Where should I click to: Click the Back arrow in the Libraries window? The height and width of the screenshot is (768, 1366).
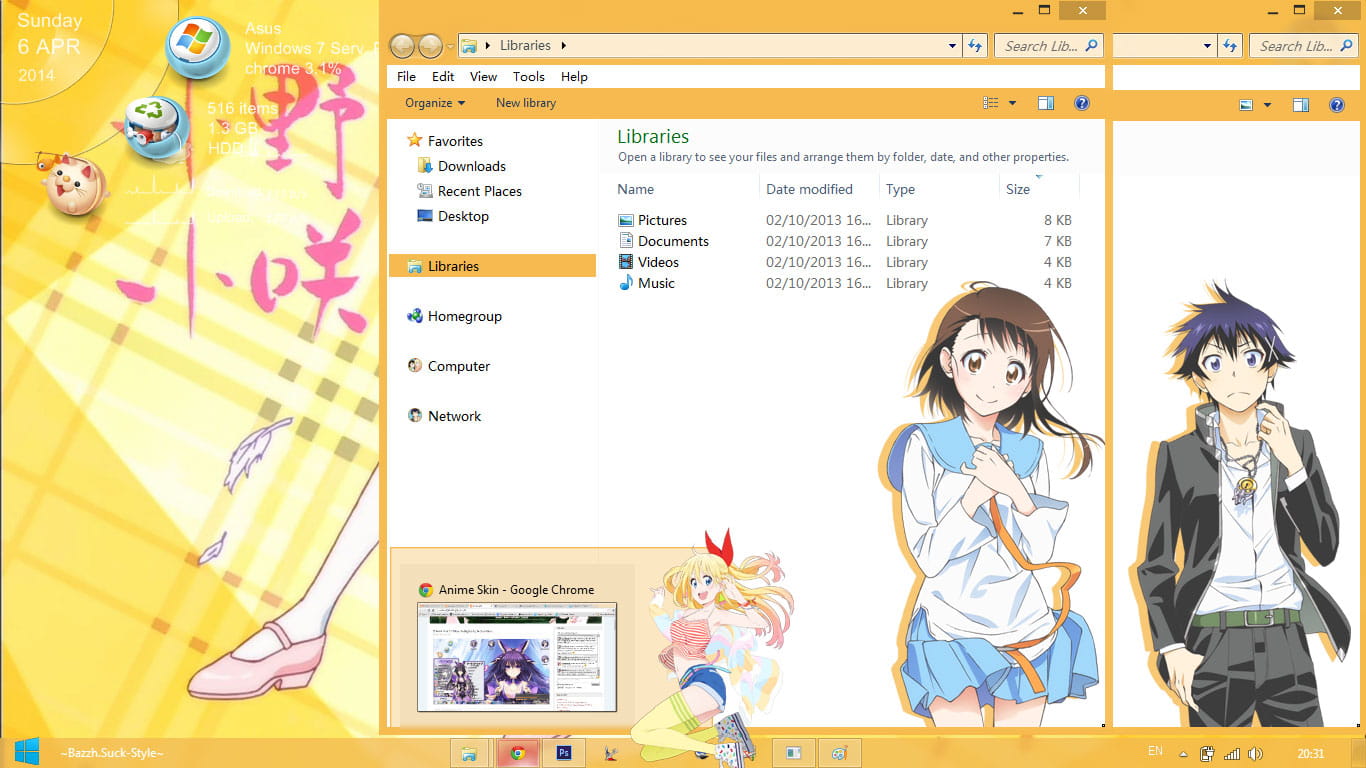402,46
